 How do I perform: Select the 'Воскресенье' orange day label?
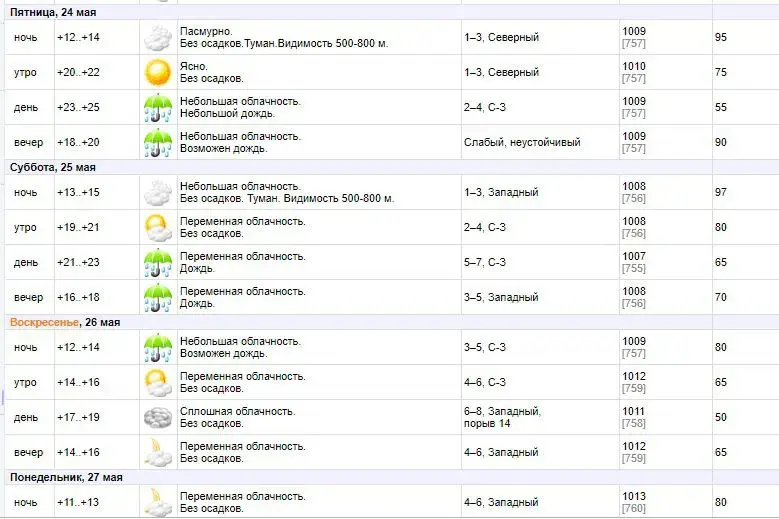[44, 322]
